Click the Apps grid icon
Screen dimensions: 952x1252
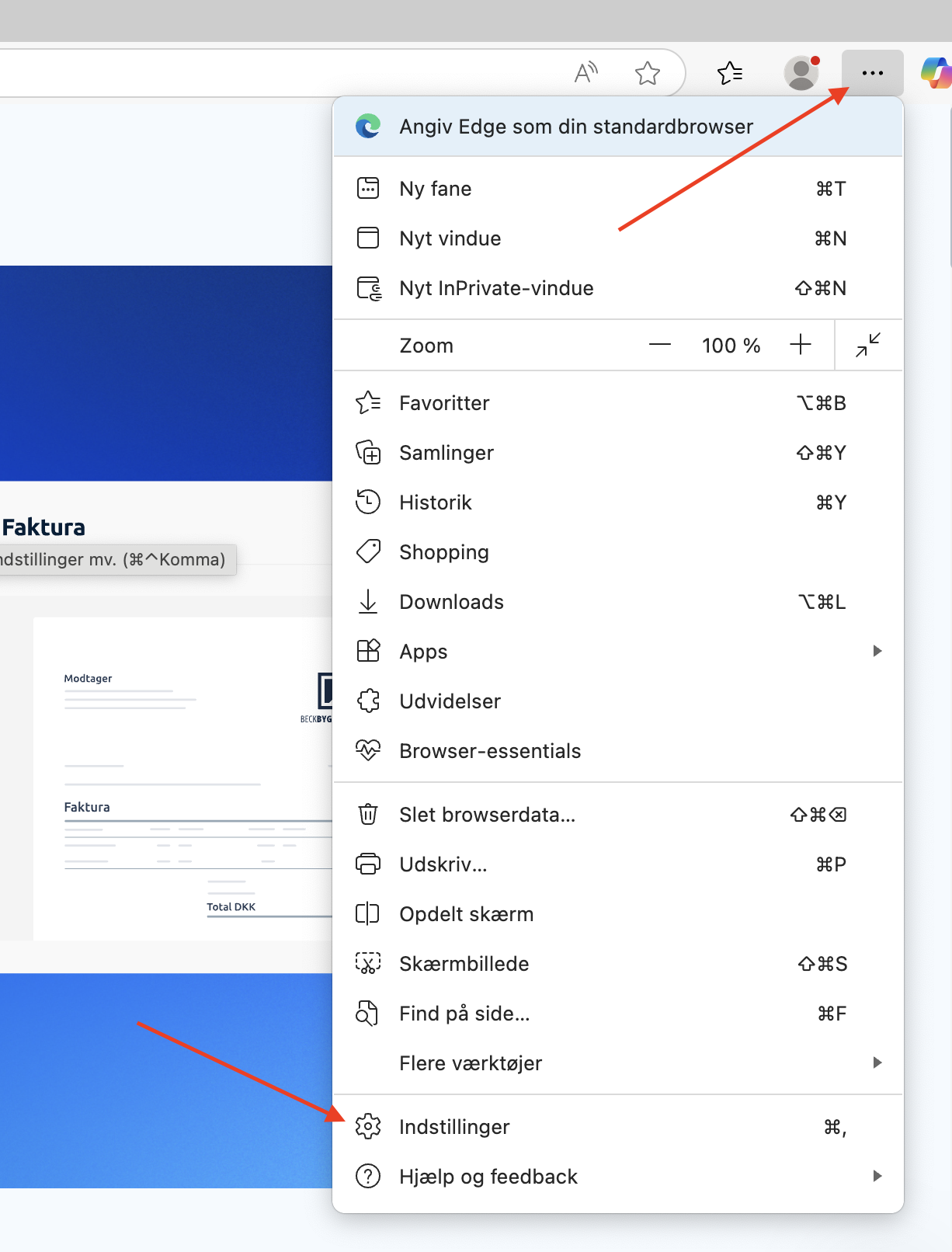pos(368,651)
